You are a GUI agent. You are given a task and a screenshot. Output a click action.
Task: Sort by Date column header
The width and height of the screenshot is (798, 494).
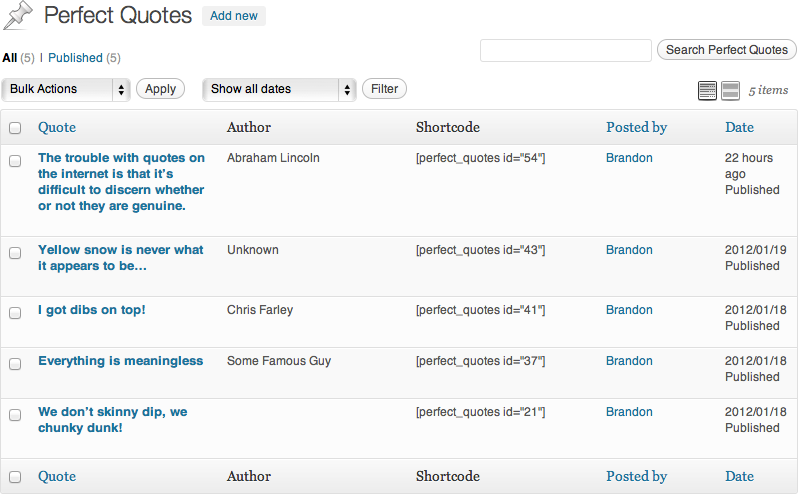point(739,127)
